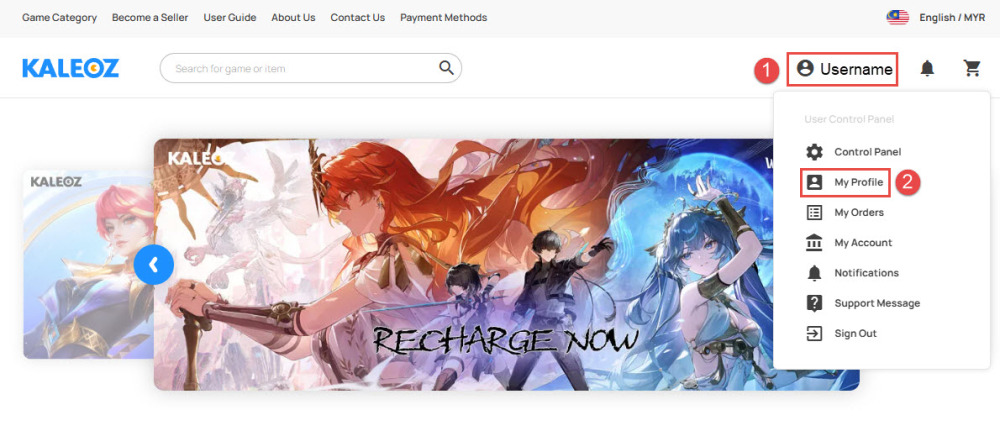The image size is (1000, 431).
Task: Open Become a Seller page
Action: (150, 18)
